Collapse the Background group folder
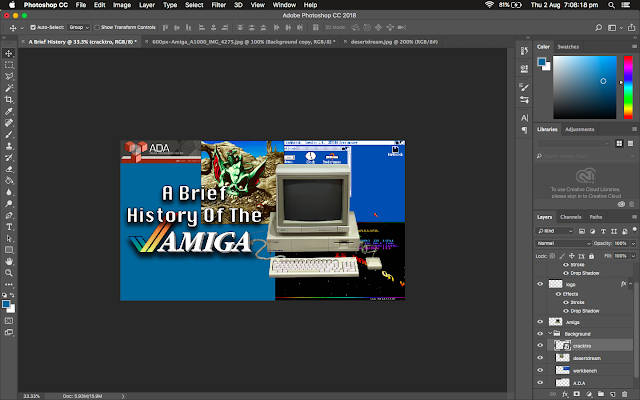The image size is (640, 400). coord(550,333)
